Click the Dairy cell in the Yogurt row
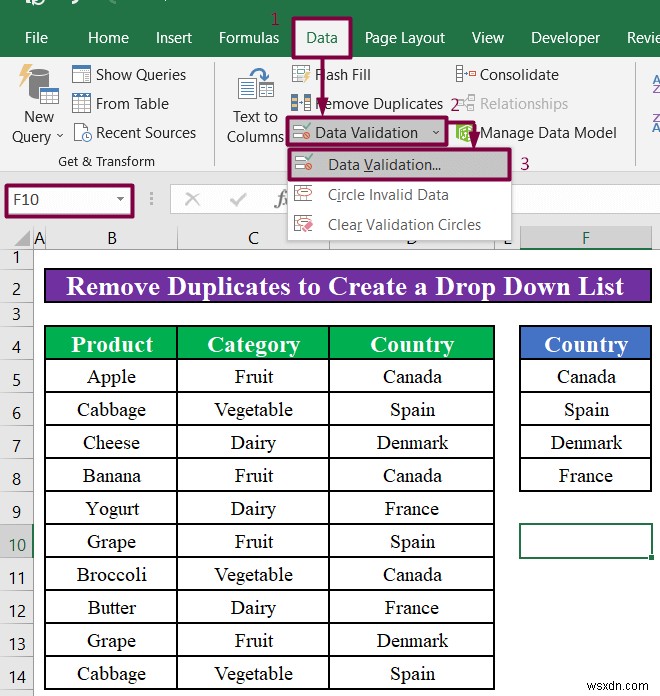 (x=253, y=508)
